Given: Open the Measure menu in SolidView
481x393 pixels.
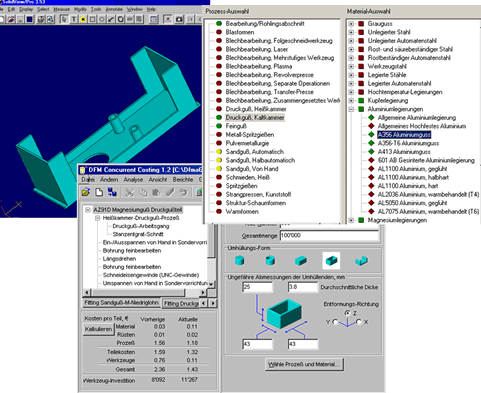Looking at the screenshot, I should (x=62, y=9).
